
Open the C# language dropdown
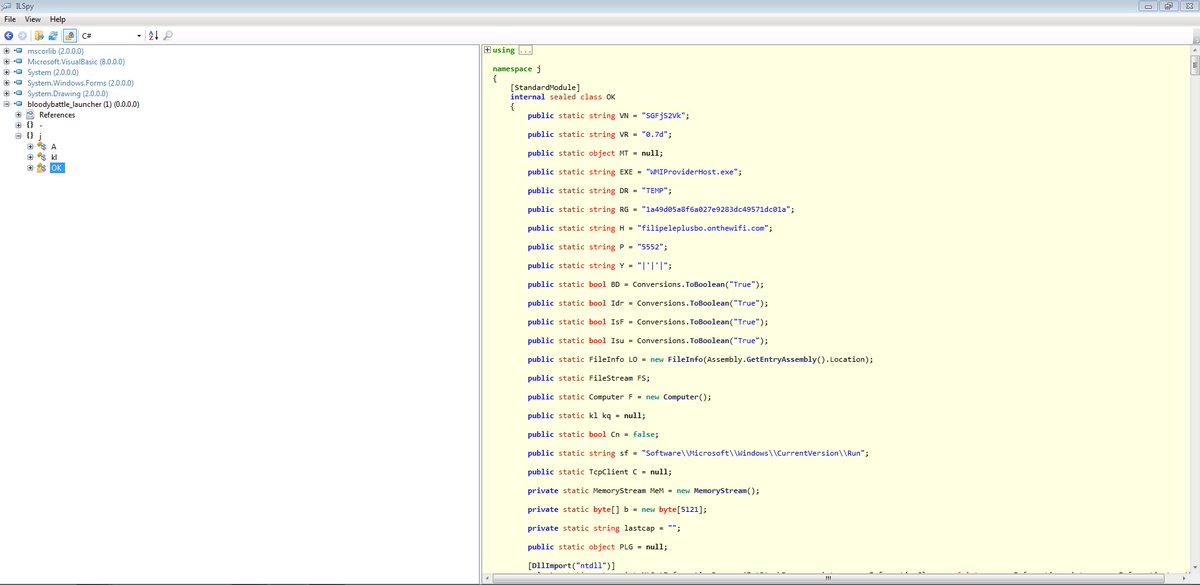click(x=112, y=36)
